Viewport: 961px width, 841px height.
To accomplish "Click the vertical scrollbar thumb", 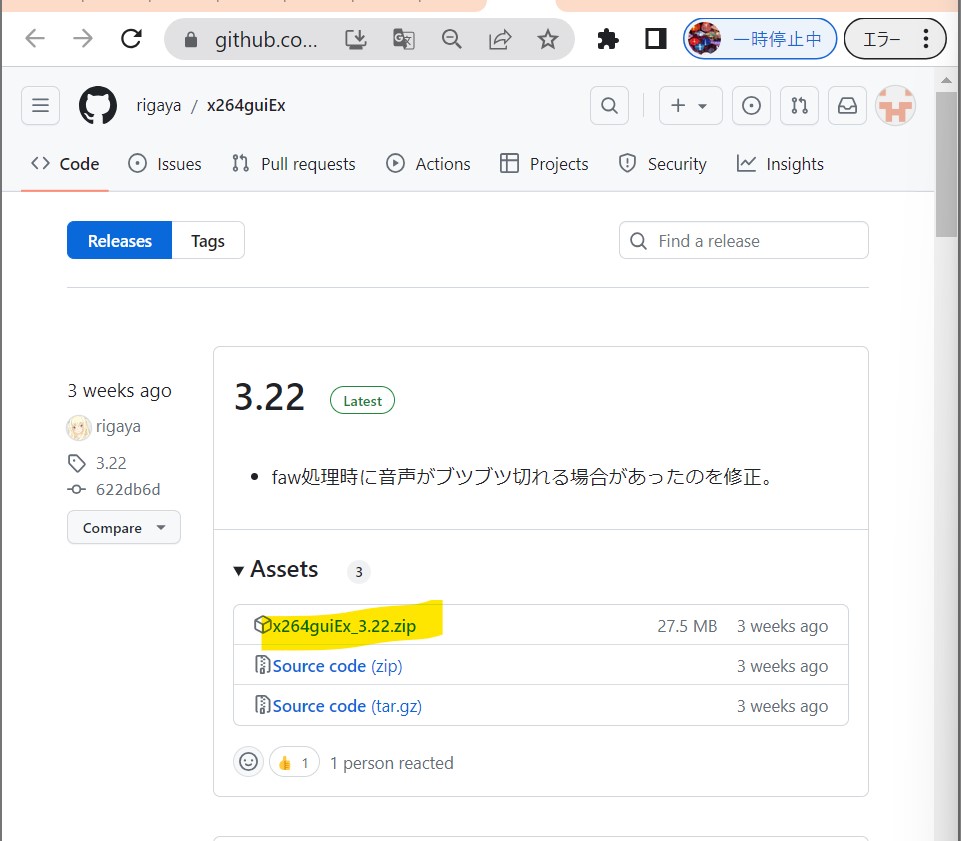I will 946,164.
